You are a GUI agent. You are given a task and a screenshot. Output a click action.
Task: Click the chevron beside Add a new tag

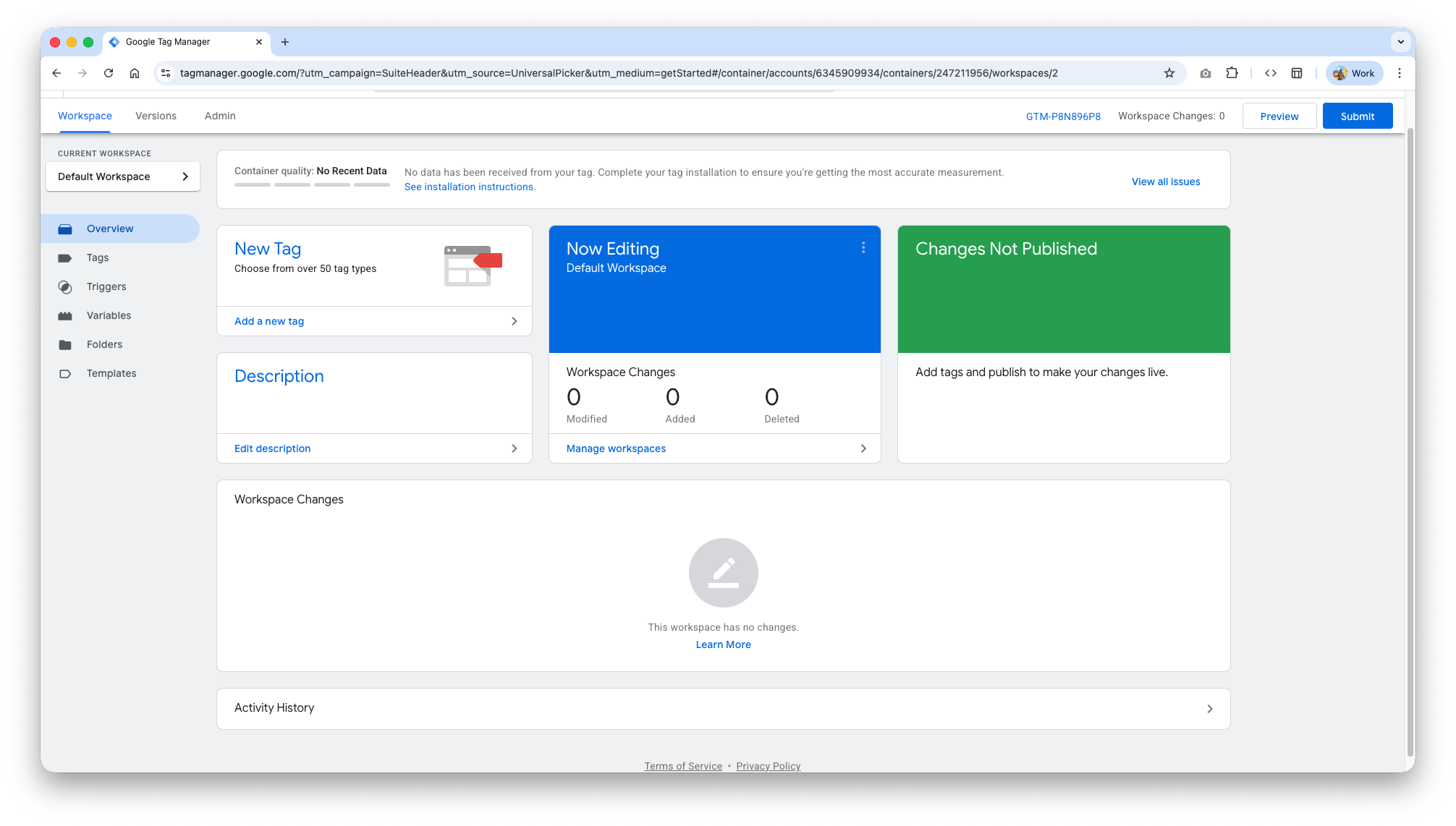(515, 321)
